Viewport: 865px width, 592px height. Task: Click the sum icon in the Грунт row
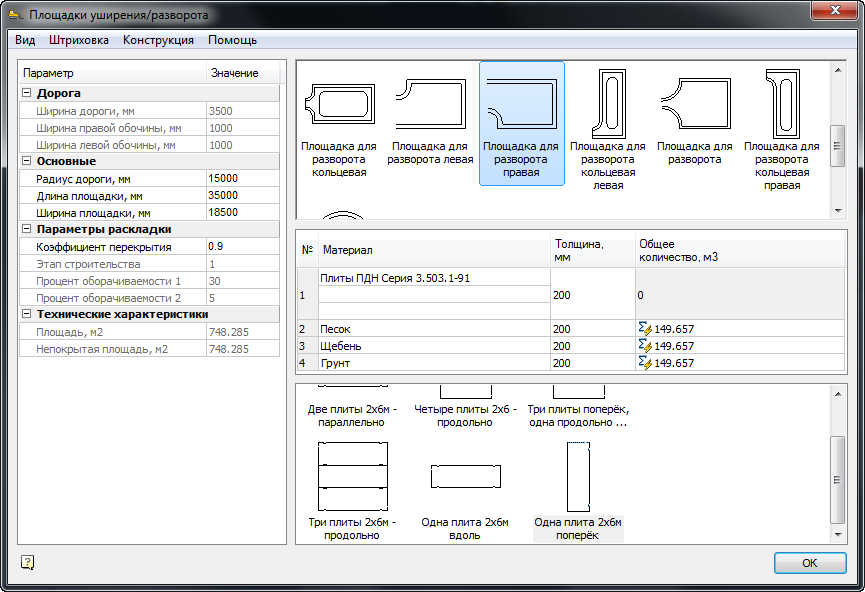(645, 362)
